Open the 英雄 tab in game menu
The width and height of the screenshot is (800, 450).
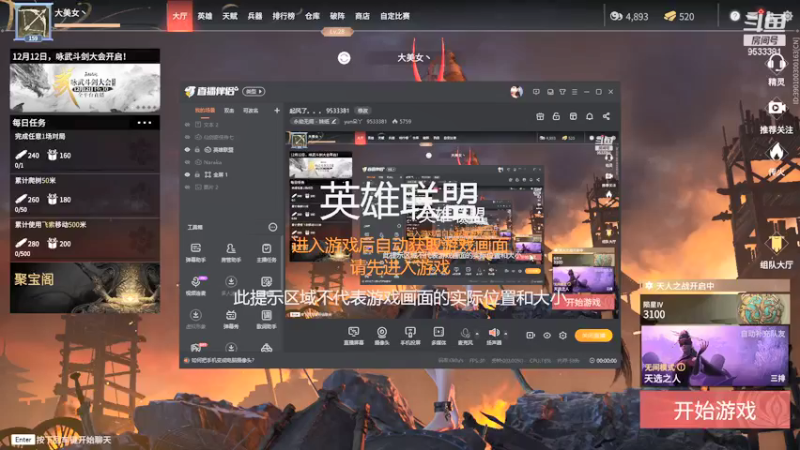205,16
